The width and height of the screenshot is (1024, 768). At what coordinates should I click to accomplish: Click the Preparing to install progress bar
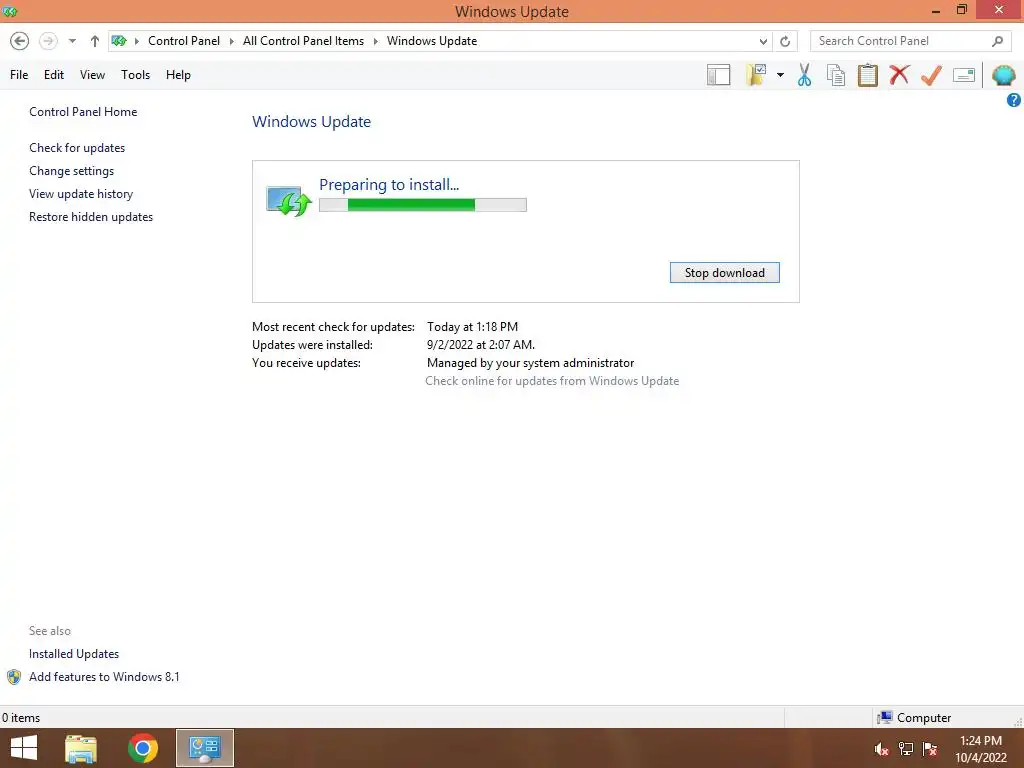(423, 205)
